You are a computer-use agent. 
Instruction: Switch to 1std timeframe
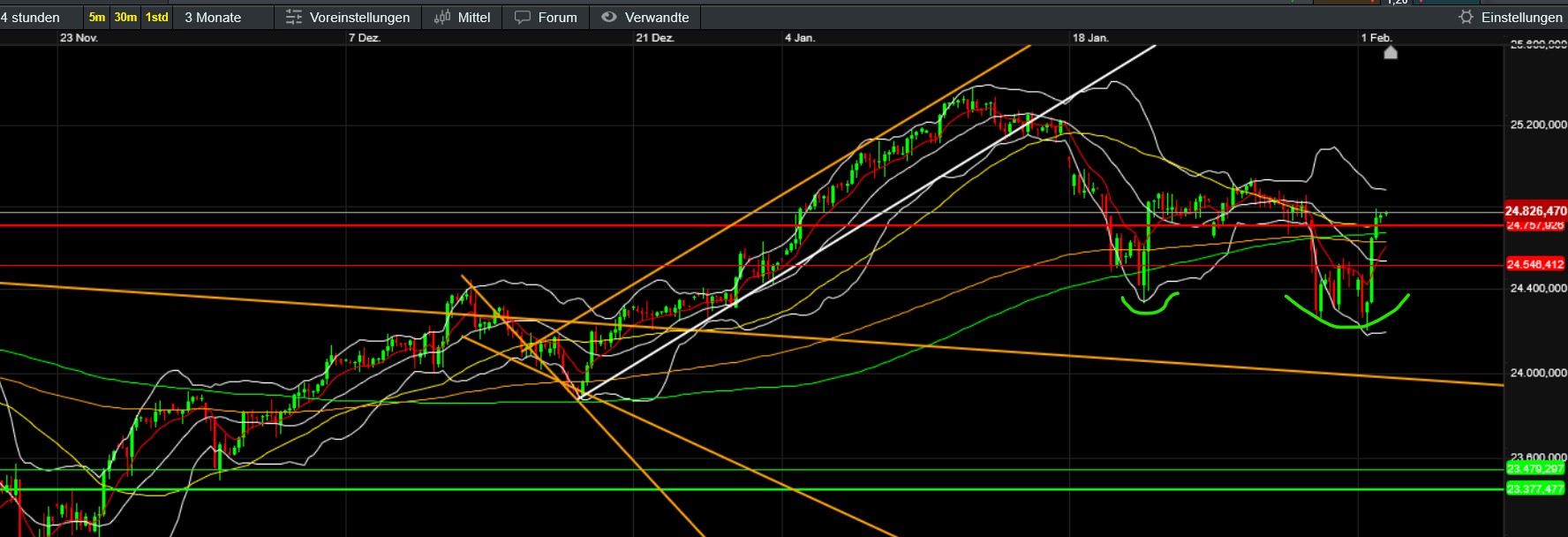(157, 18)
